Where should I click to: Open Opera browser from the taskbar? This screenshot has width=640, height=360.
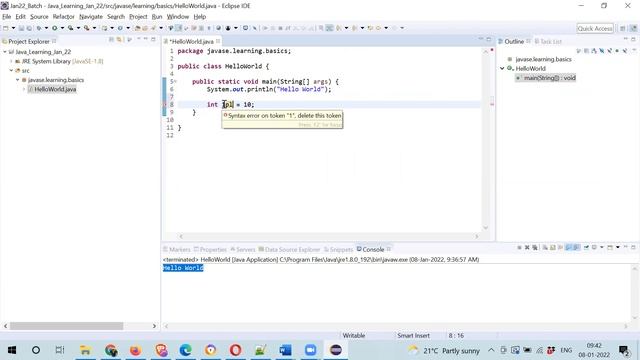click(x=236, y=350)
